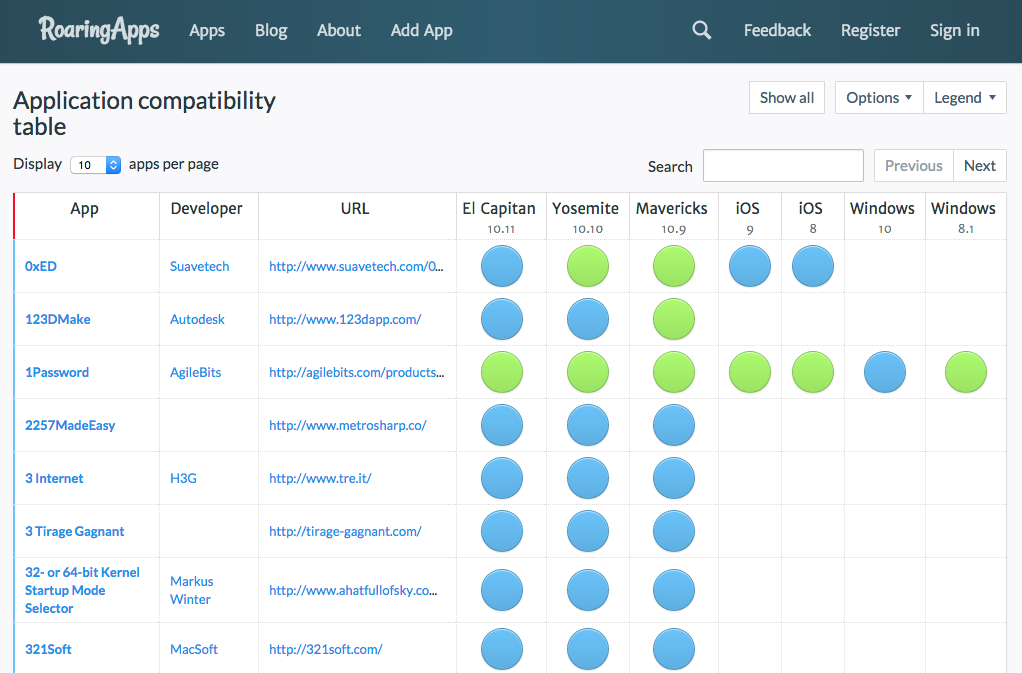Open the Markus Winter developer link
The image size is (1022, 673).
pyautogui.click(x=192, y=590)
